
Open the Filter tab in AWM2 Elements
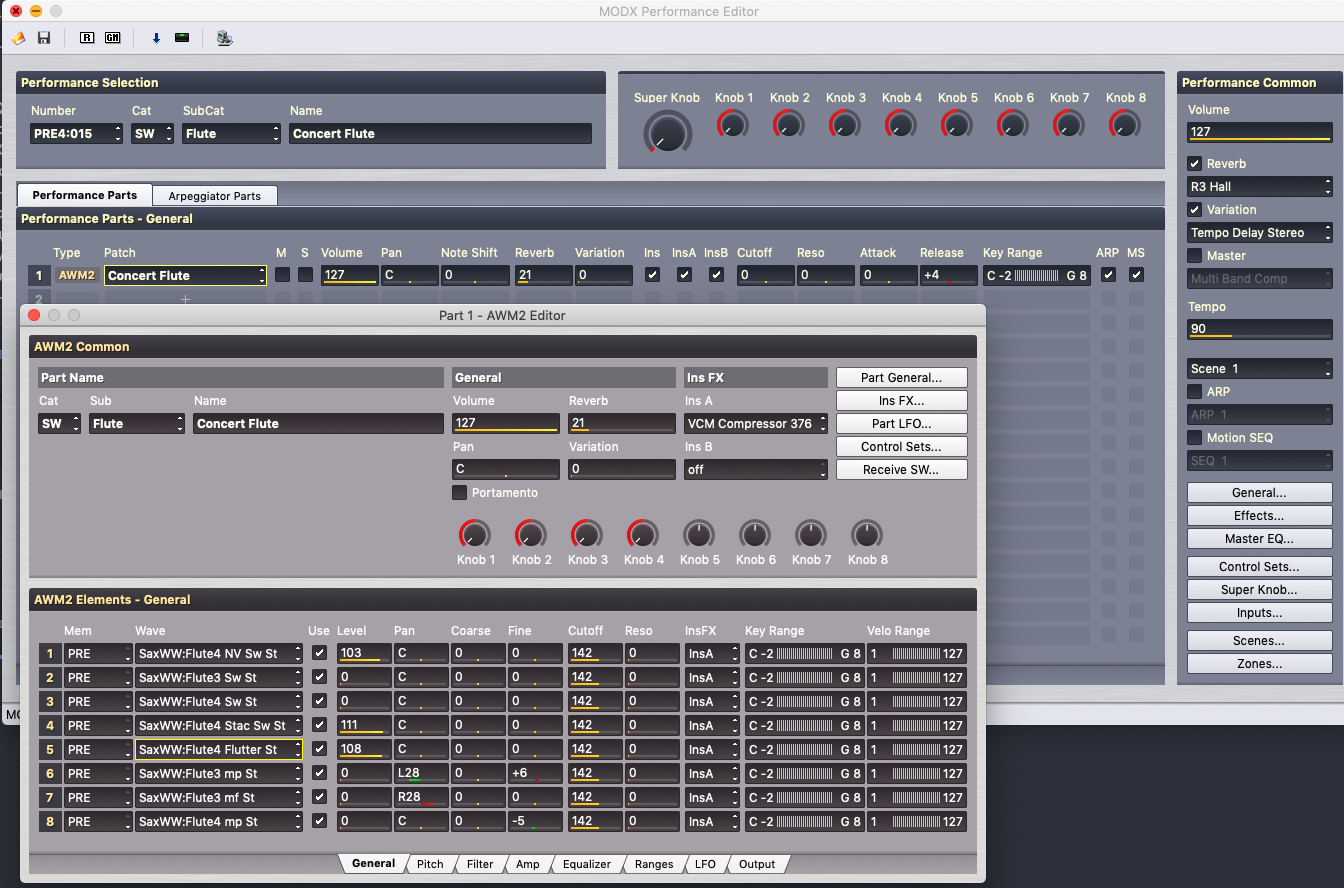click(x=480, y=864)
